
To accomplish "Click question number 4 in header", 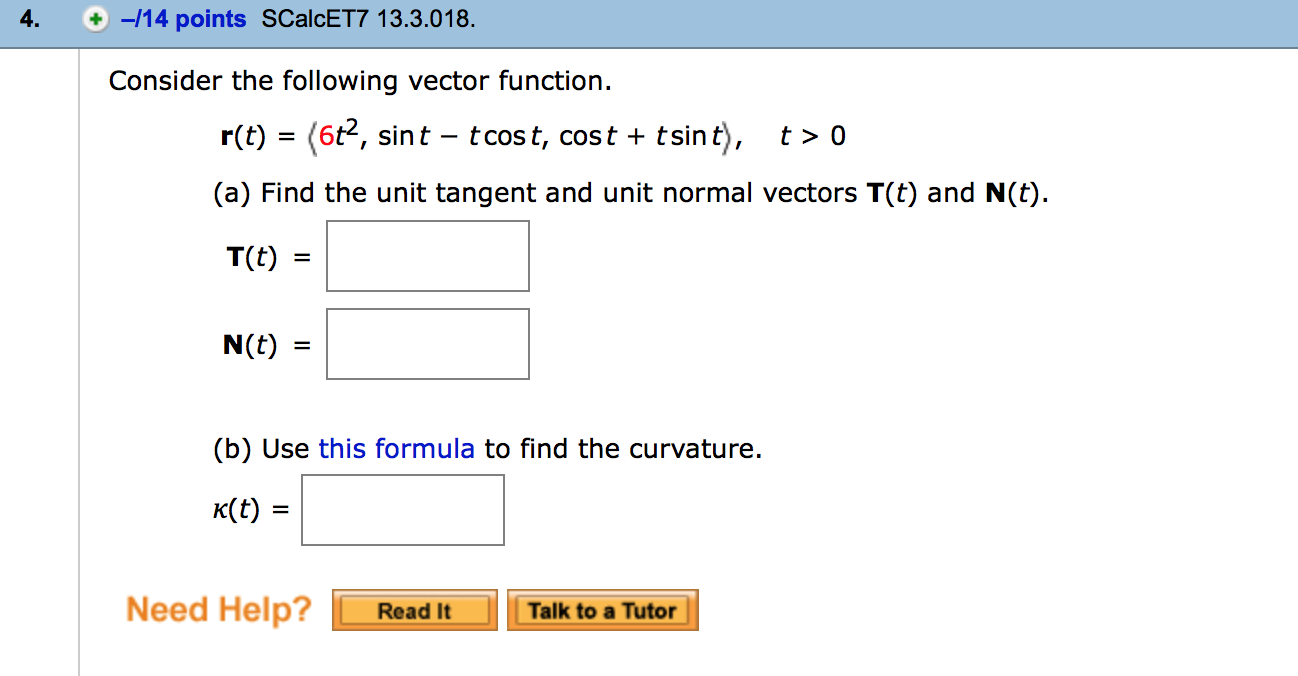I will pos(32,20).
